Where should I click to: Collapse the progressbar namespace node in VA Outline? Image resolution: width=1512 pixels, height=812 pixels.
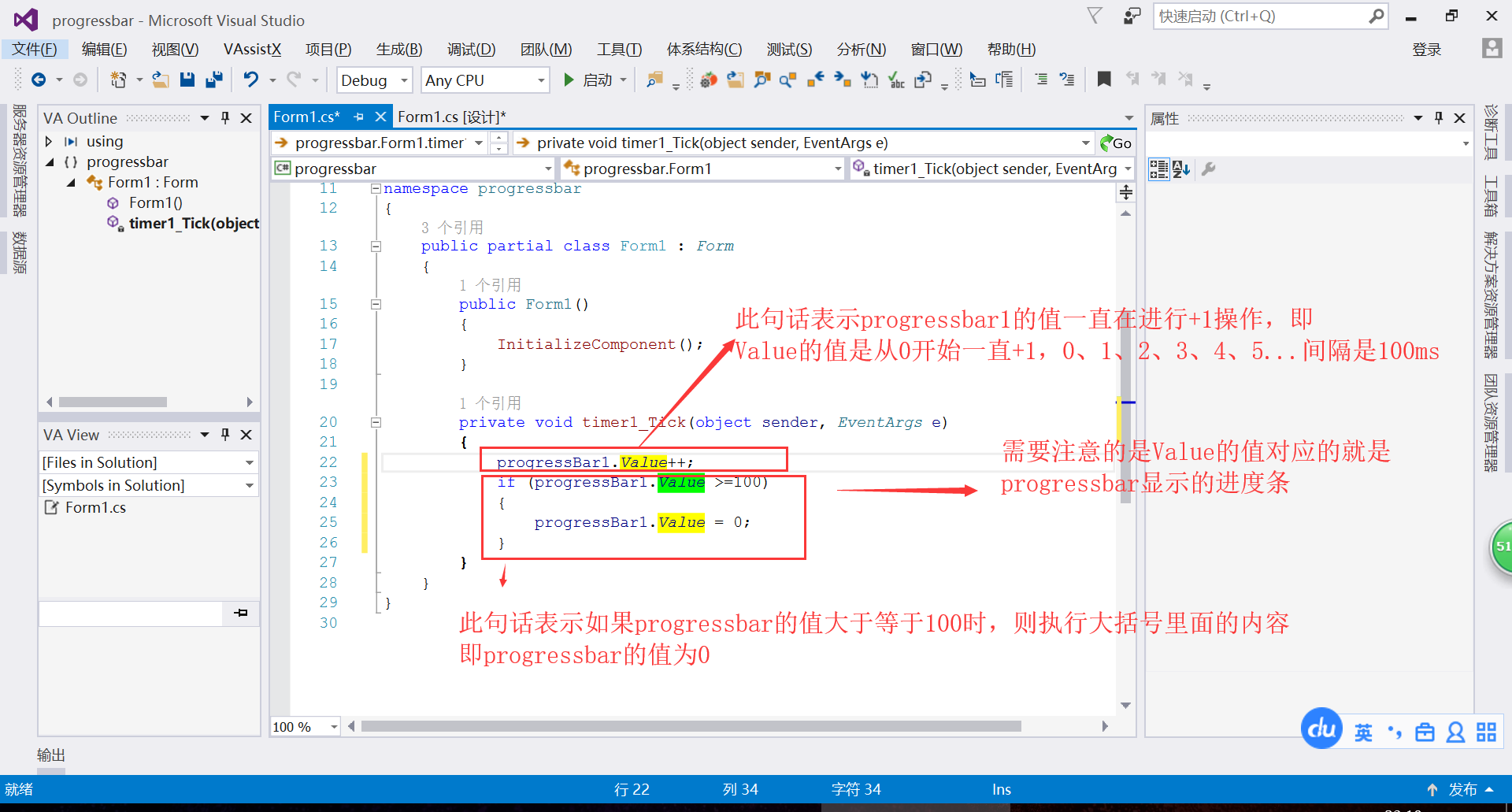tap(50, 162)
